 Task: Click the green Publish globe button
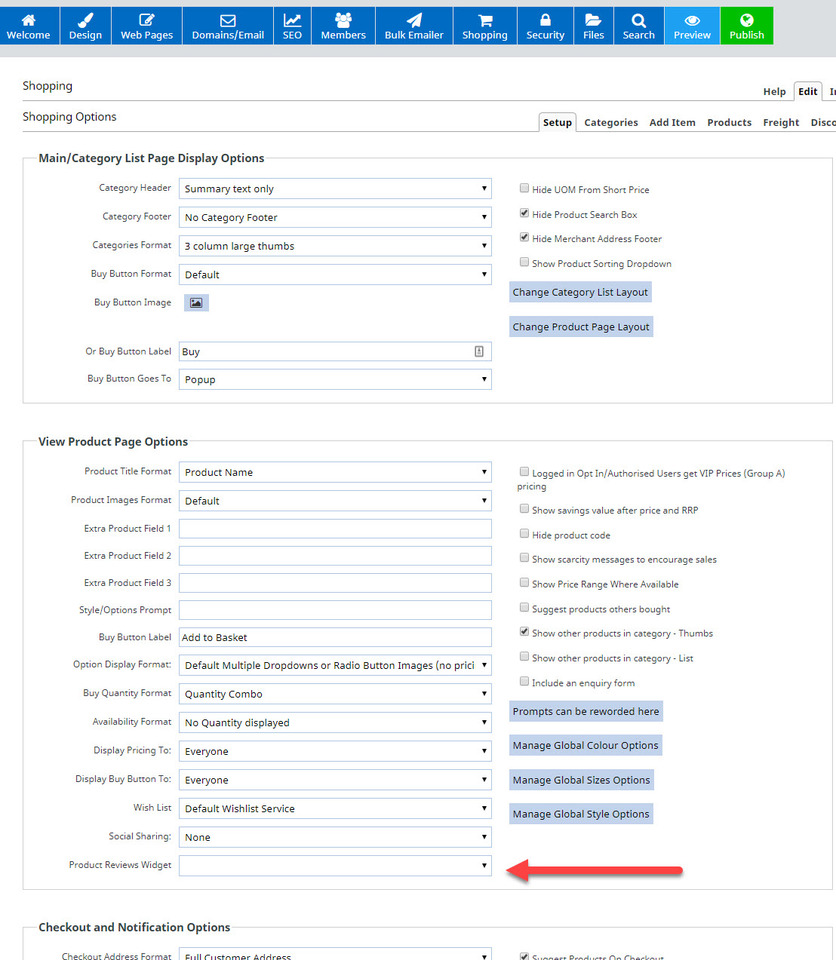coord(746,20)
